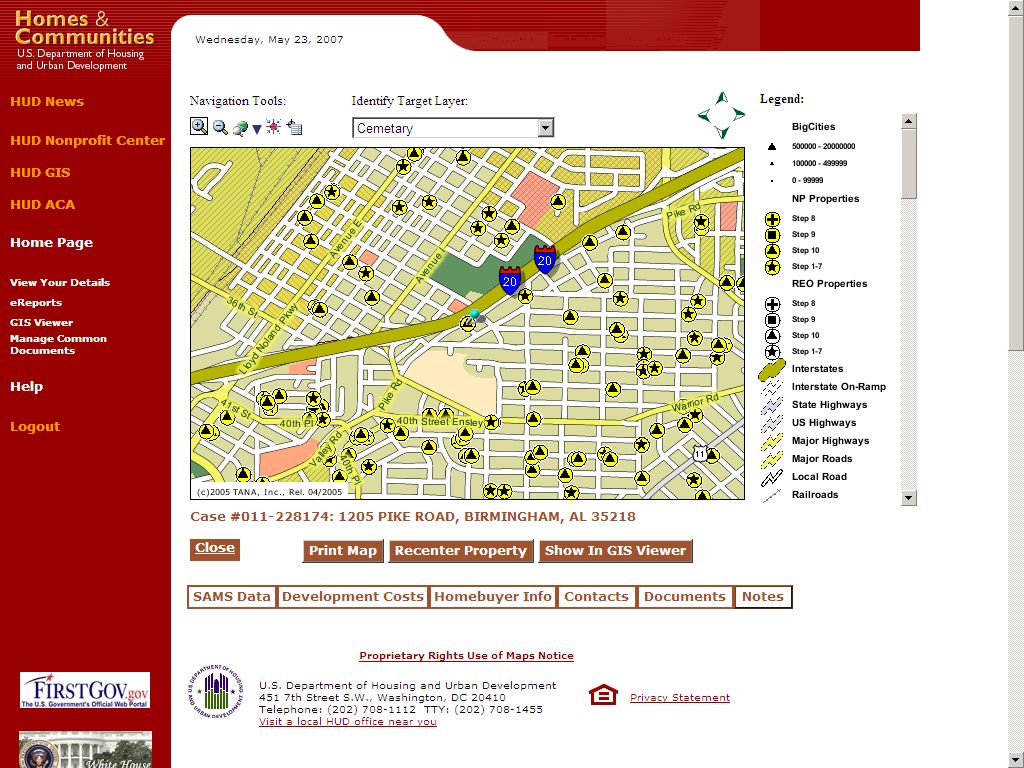The width and height of the screenshot is (1024, 768).
Task: Click the Print Map button
Action: [x=343, y=551]
